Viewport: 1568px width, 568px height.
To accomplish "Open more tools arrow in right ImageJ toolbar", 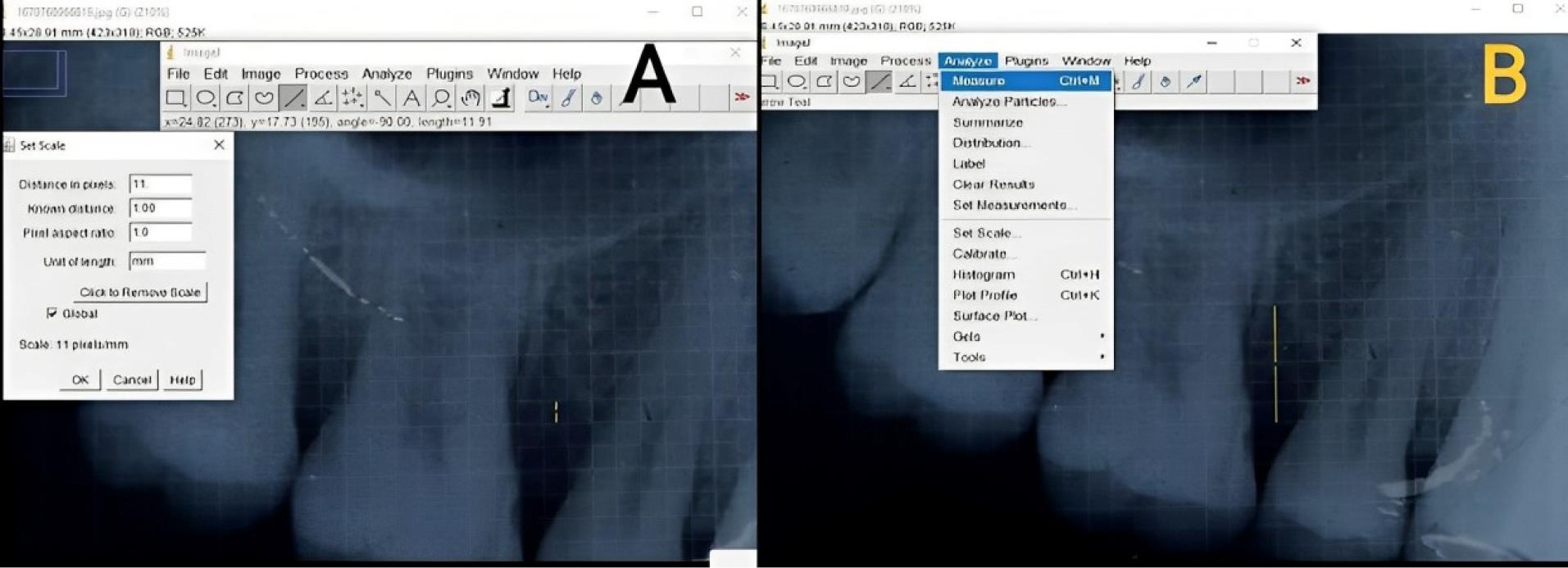I will click(1302, 81).
